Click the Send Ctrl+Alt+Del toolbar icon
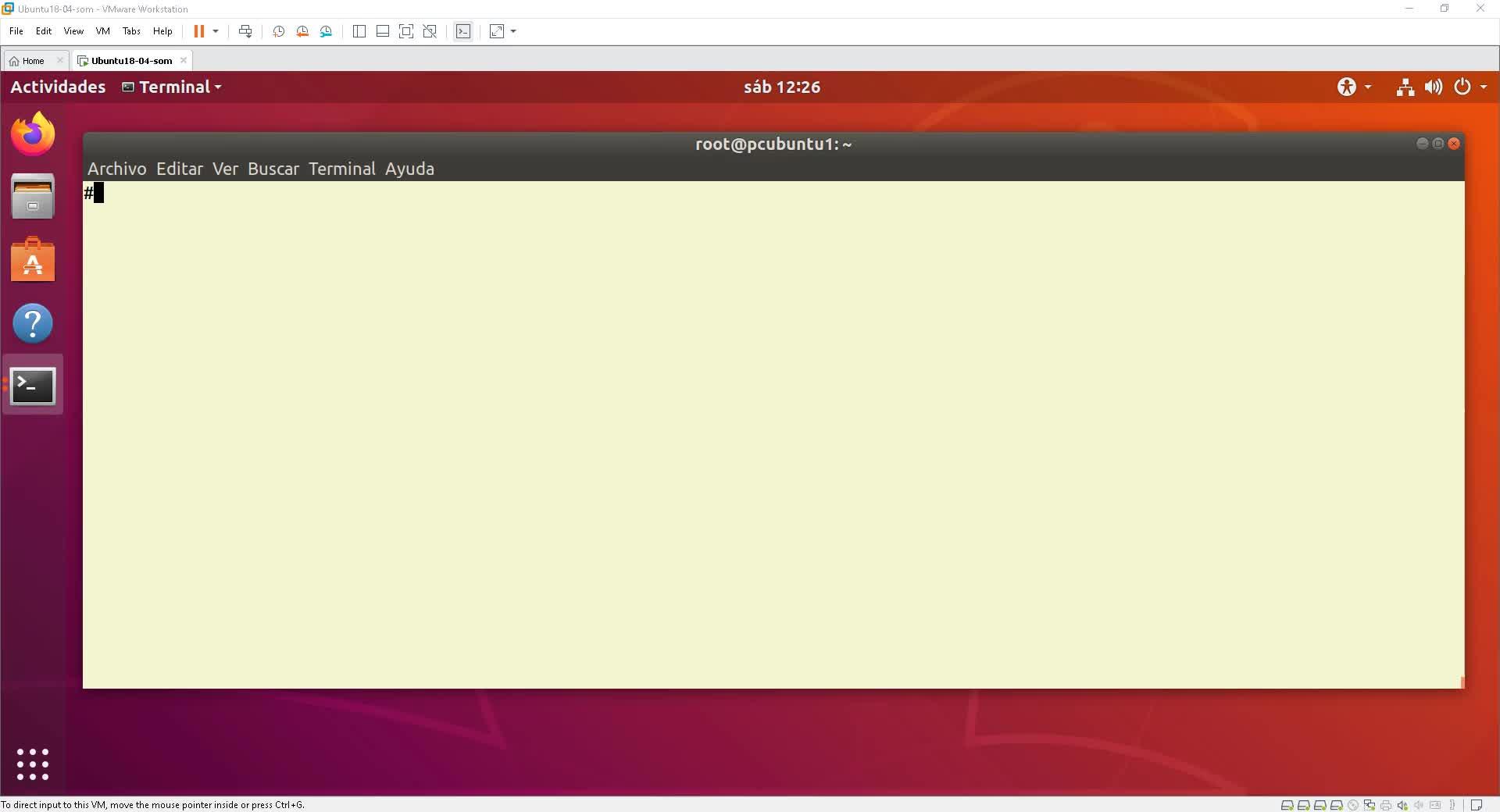The image size is (1500, 812). [245, 31]
